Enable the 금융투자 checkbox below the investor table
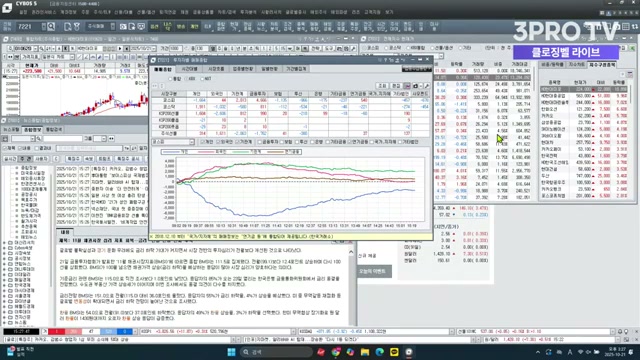The height and width of the screenshot is (360, 640). [x=260, y=142]
